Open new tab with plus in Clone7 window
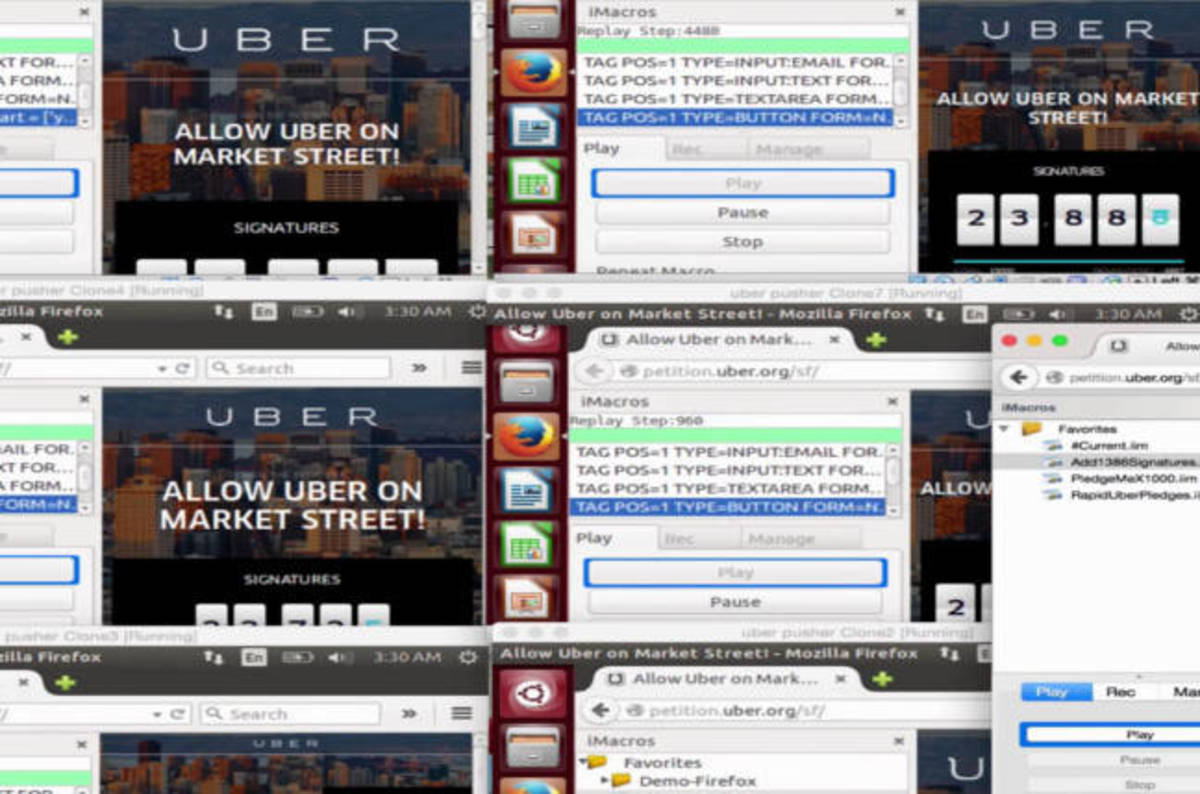 (876, 340)
